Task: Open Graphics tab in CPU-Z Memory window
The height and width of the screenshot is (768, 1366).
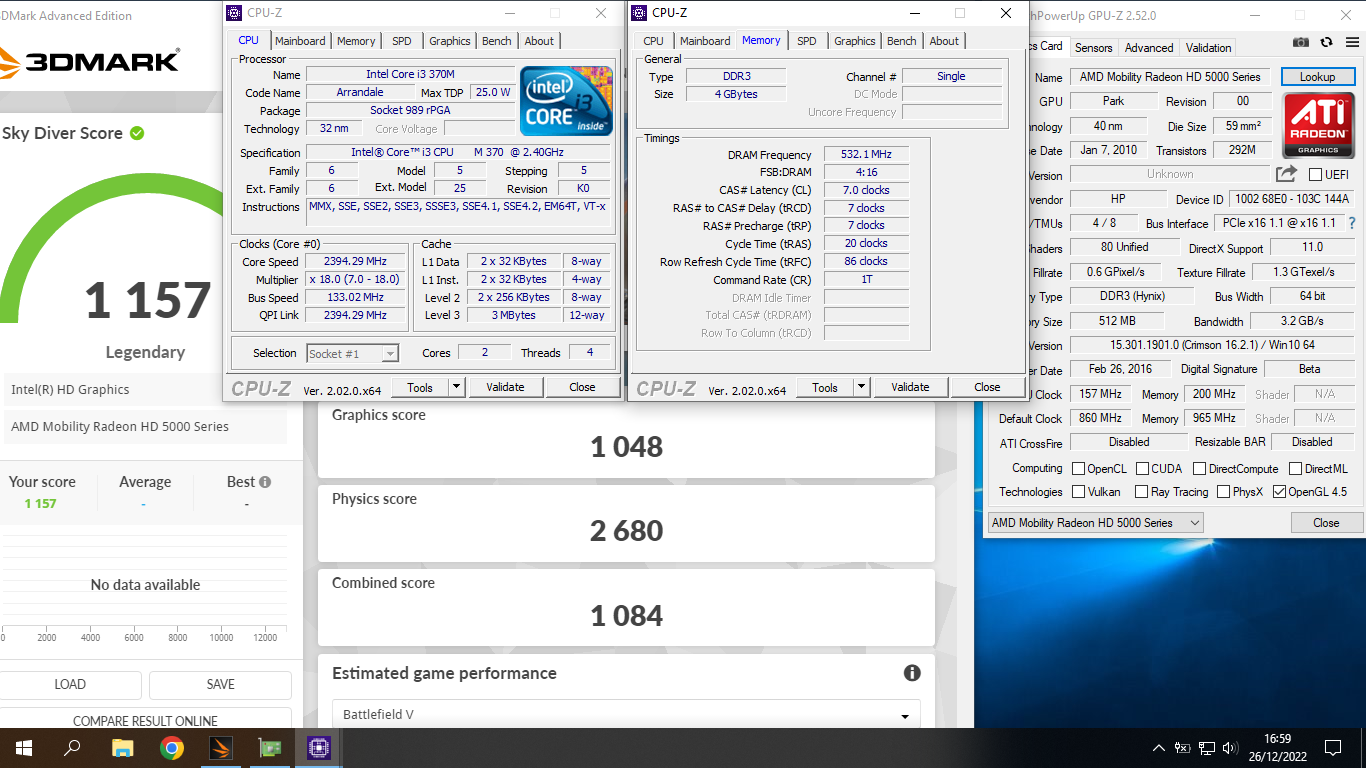Action: click(854, 41)
